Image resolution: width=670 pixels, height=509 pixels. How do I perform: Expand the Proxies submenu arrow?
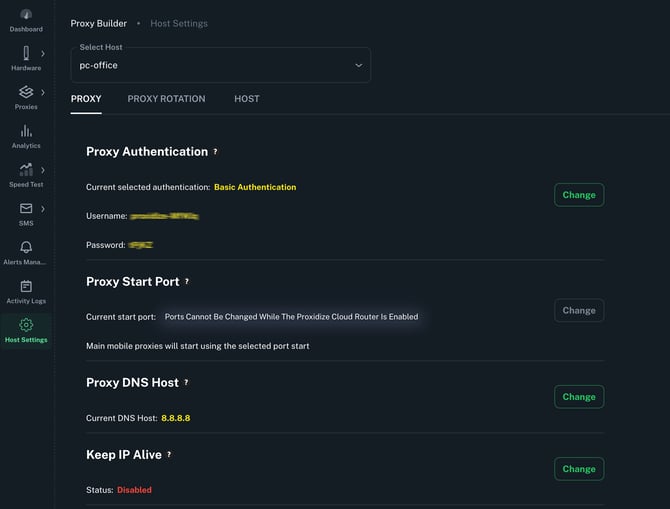coord(43,93)
